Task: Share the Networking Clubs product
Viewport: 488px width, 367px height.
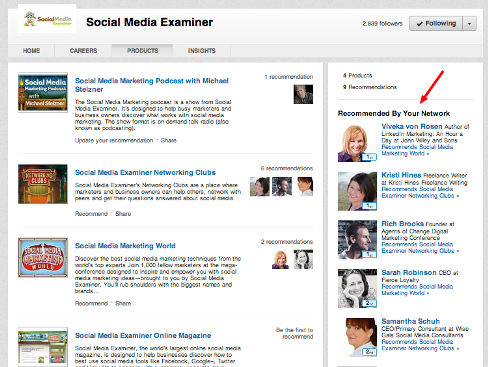Action: [x=123, y=214]
